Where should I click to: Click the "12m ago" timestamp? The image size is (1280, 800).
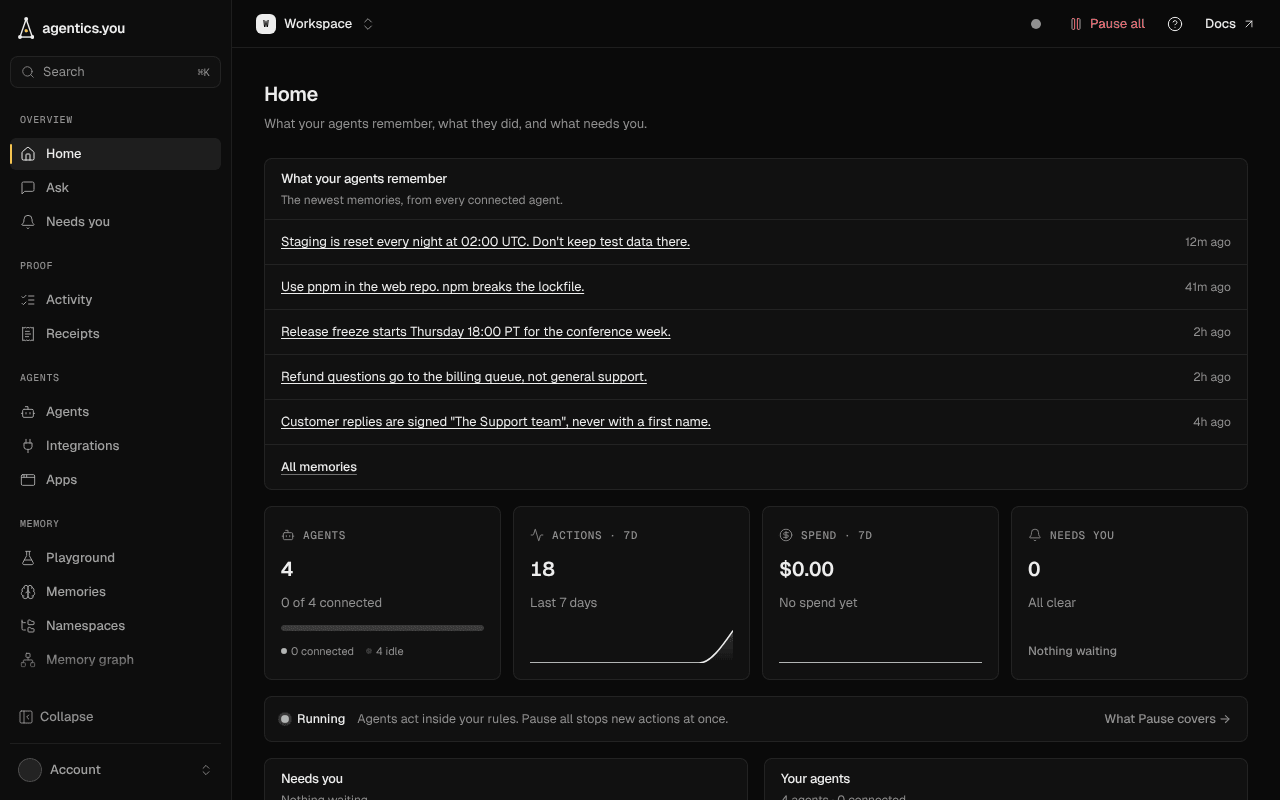click(1208, 242)
